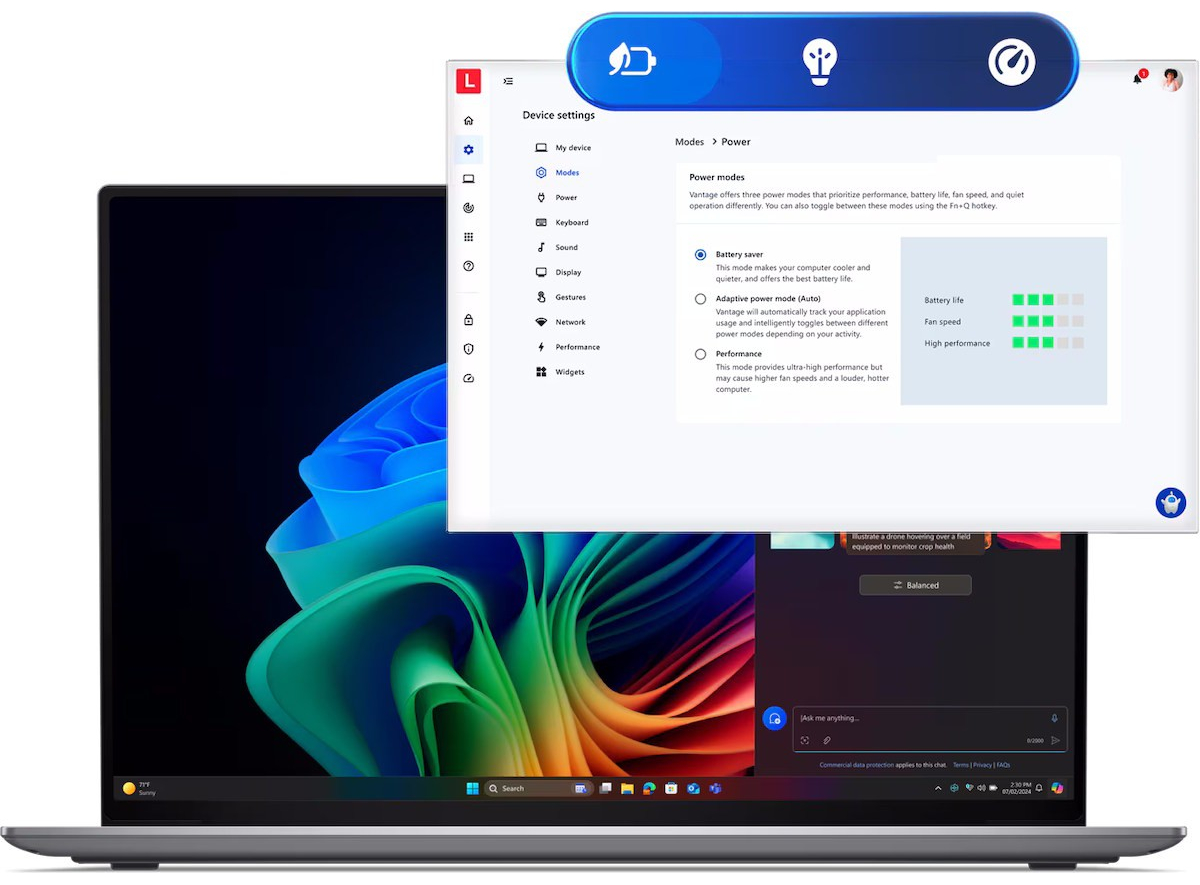Image resolution: width=1200 pixels, height=885 pixels.
Task: Click the help question mark sidebar icon
Action: [469, 266]
